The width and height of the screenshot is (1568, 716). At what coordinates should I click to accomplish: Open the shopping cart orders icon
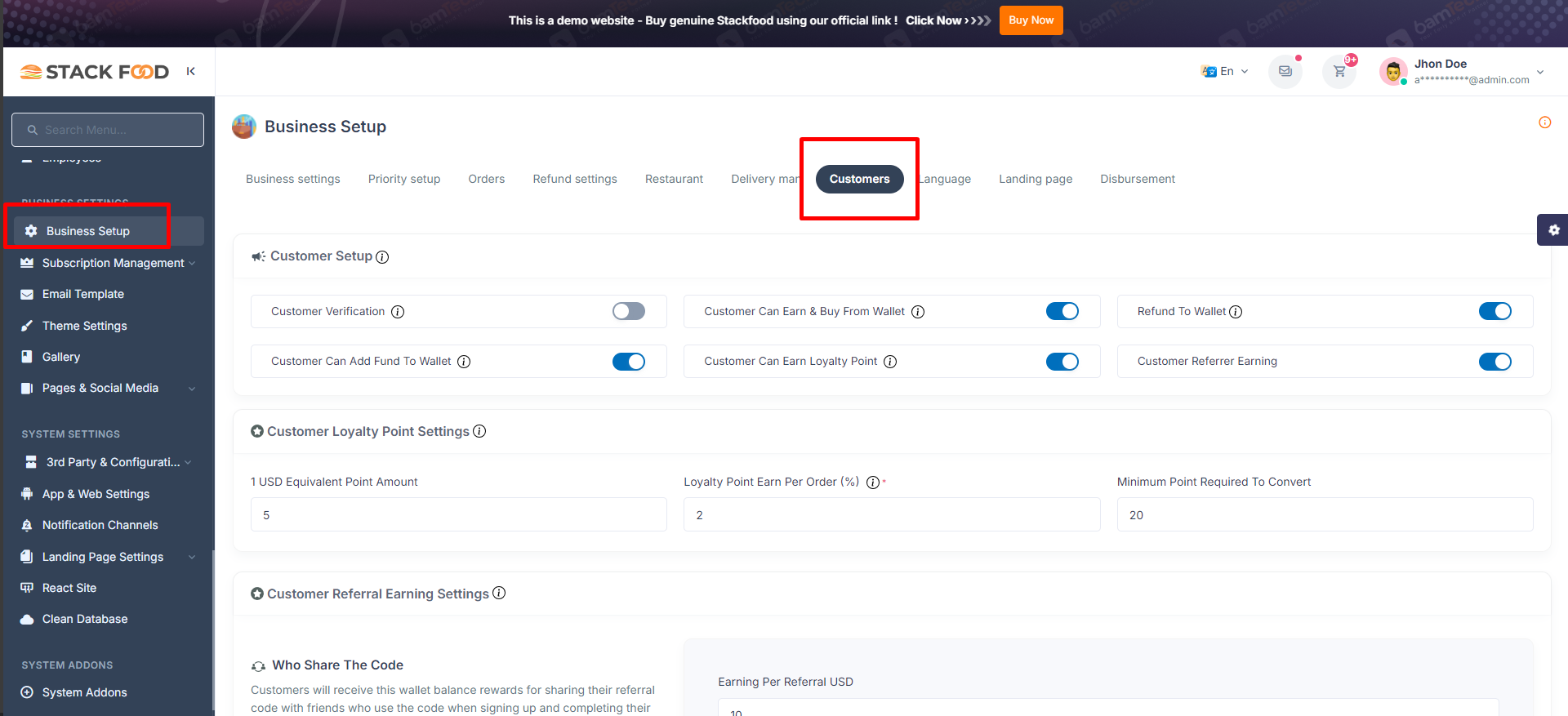[x=1339, y=71]
